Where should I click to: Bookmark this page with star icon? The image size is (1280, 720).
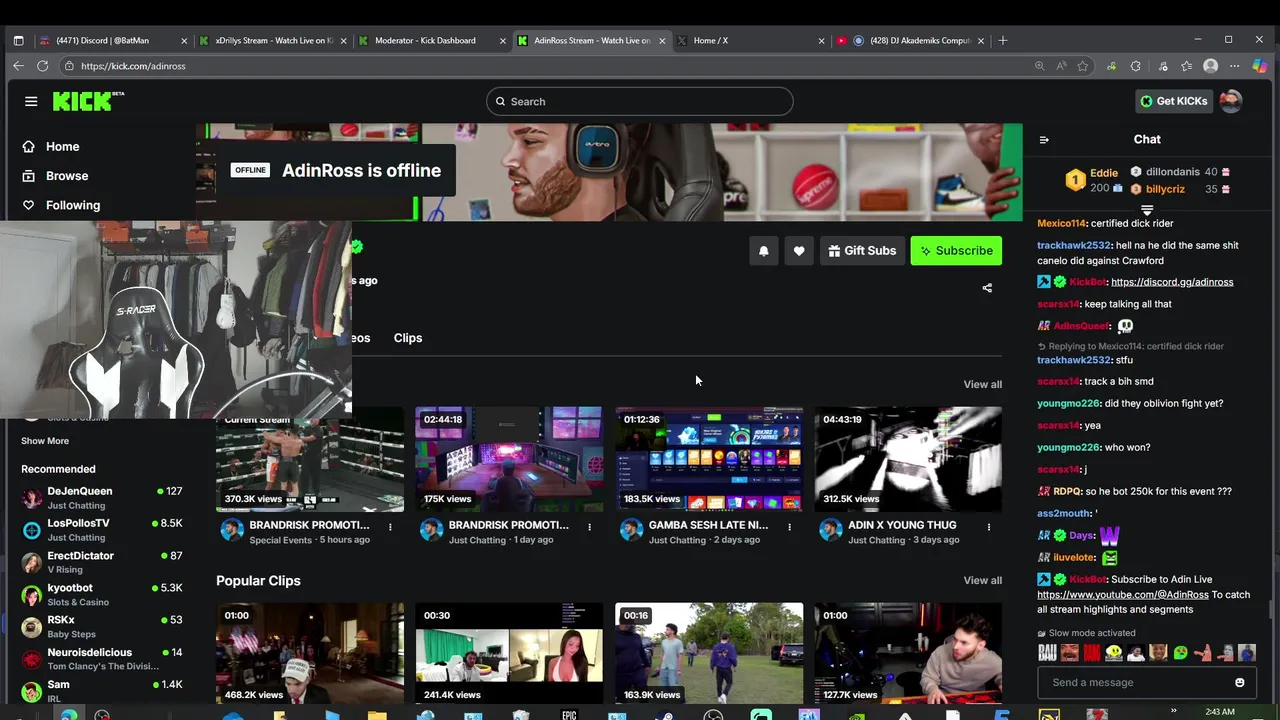[1083, 66]
